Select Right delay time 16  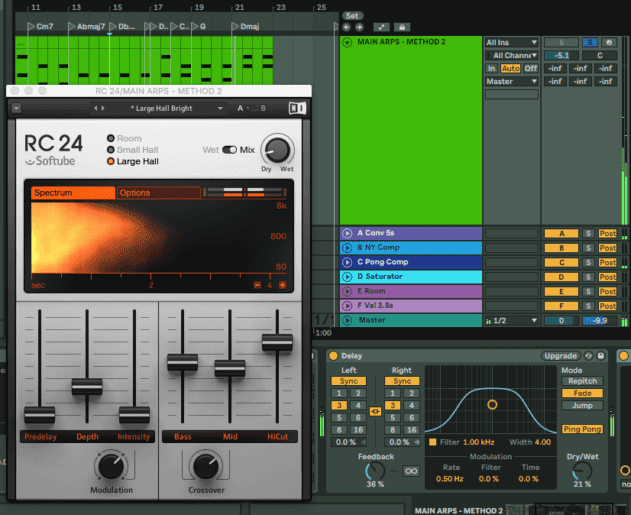tap(411, 430)
